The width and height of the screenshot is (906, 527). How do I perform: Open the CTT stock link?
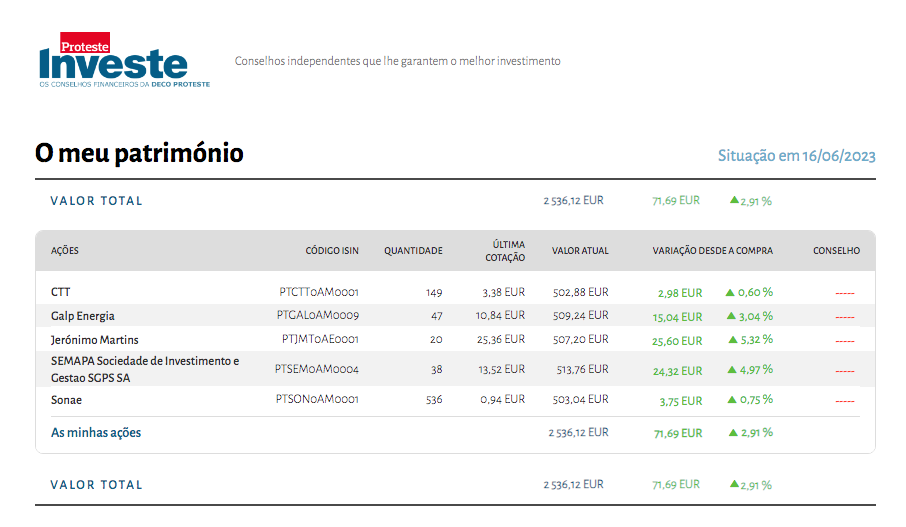61,293
